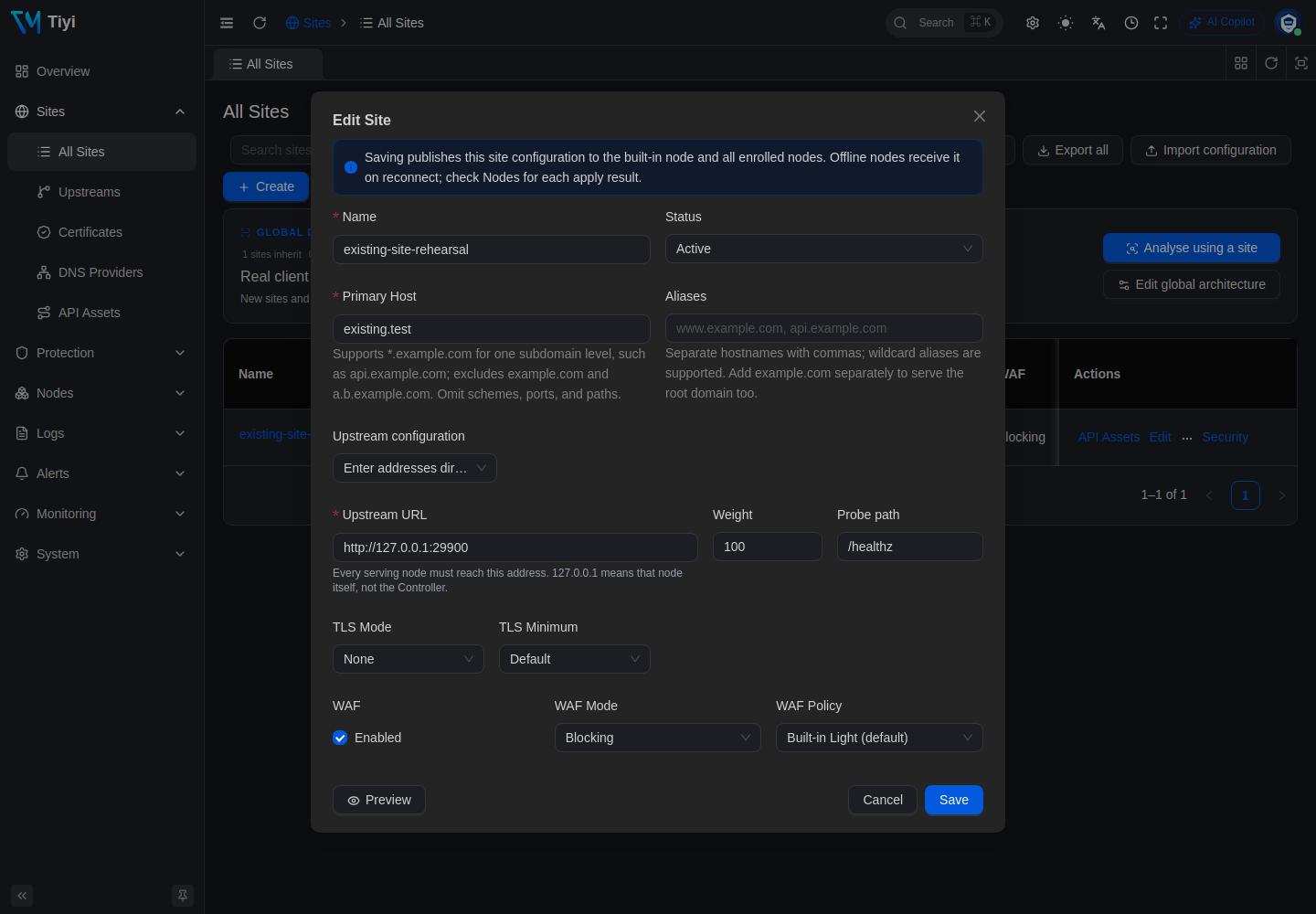Click the Primary Host input field
1316x914 pixels.
[491, 329]
